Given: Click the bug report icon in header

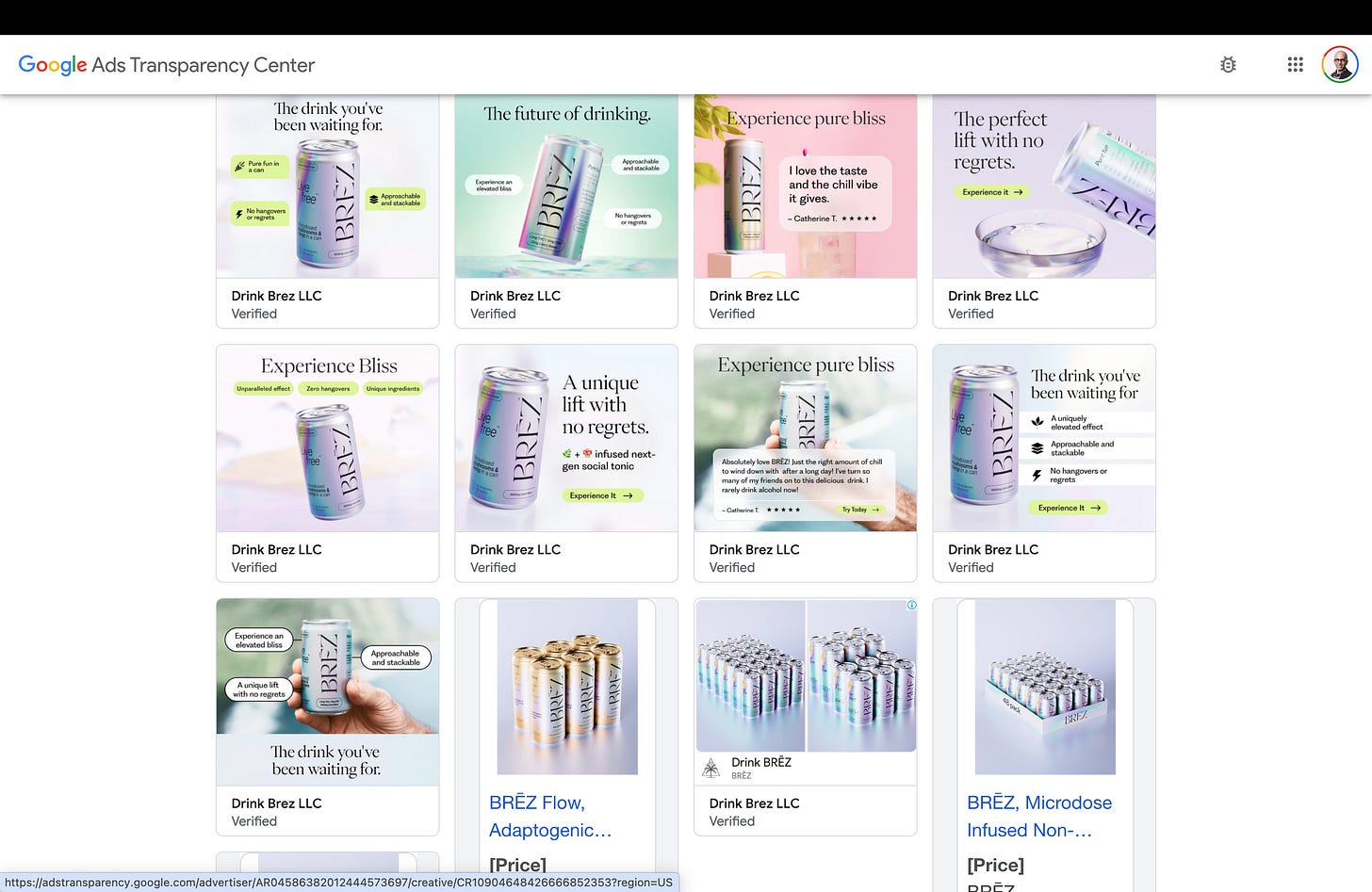Looking at the screenshot, I should point(1228,65).
